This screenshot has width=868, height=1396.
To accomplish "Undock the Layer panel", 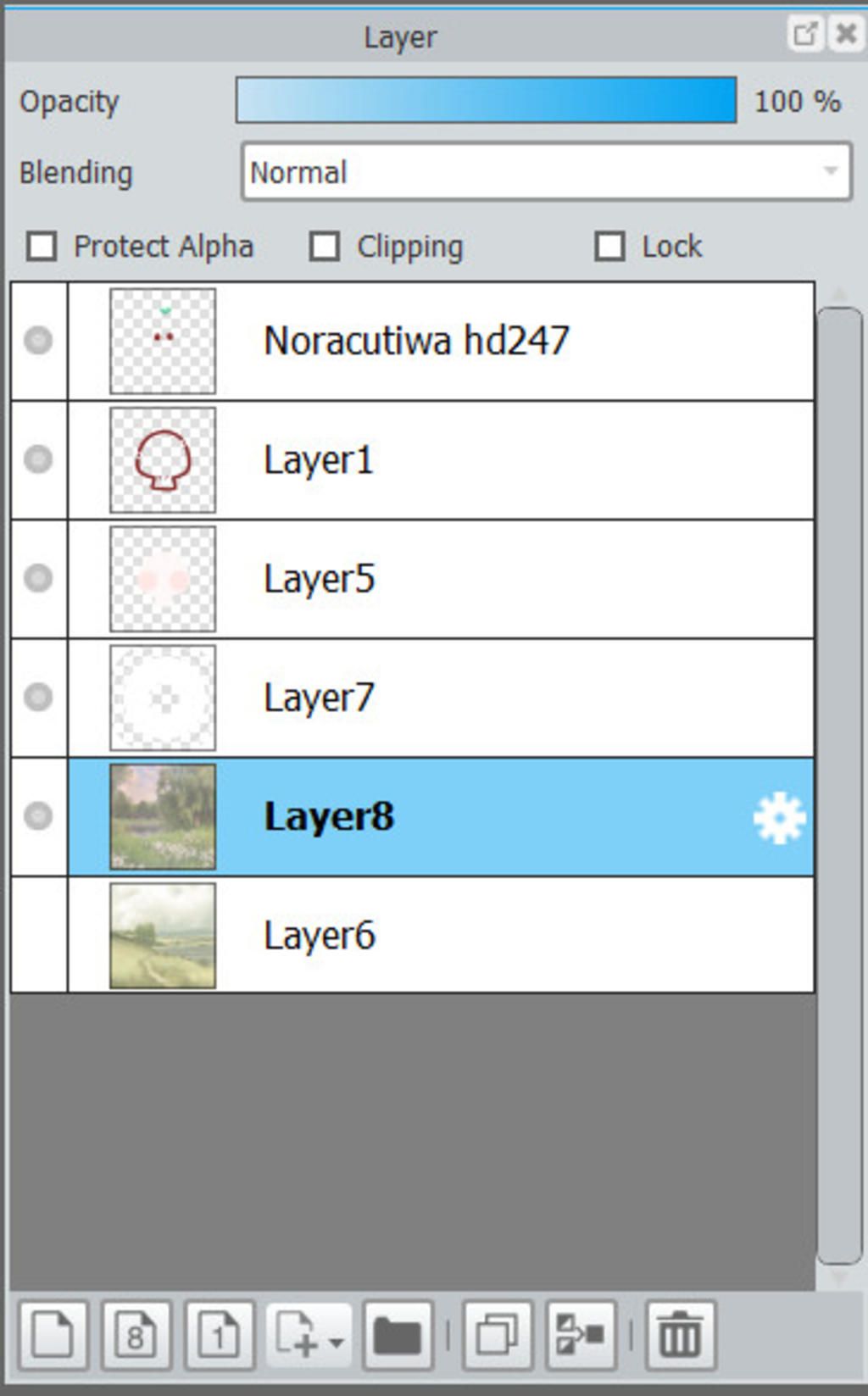I will click(804, 34).
